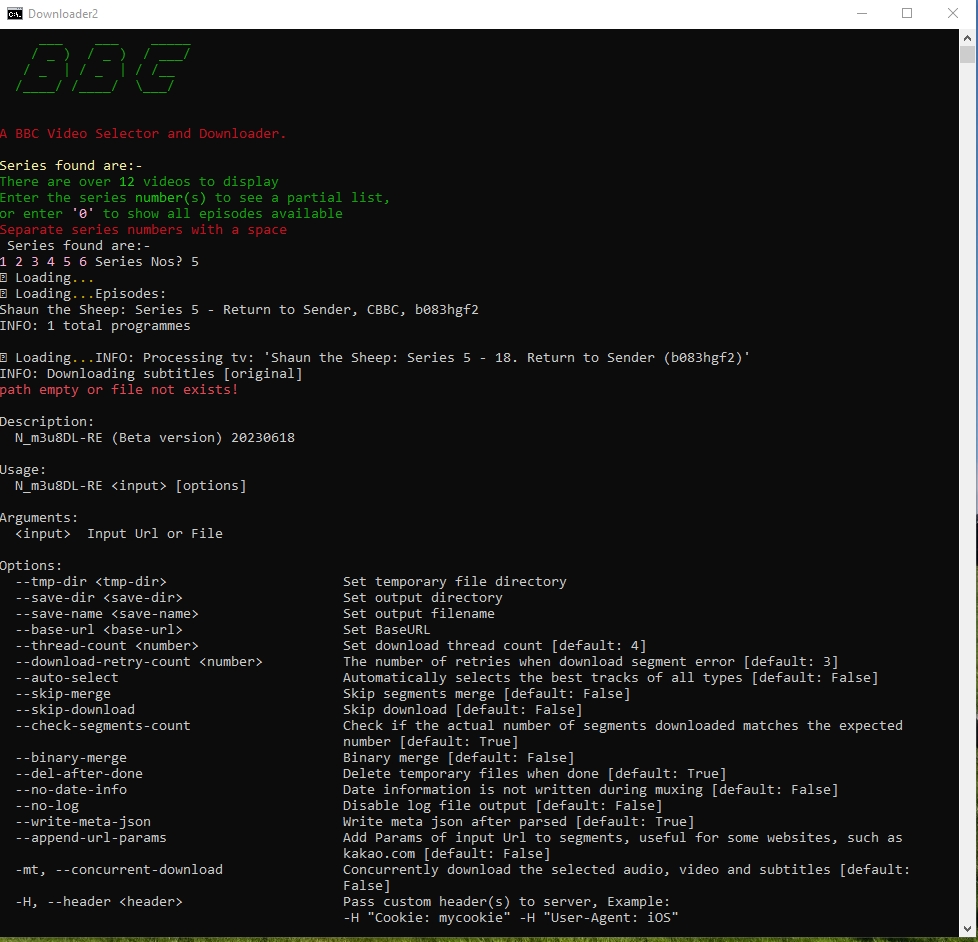Click "Disable log file output [default: False]"

pyautogui.click(x=503, y=805)
